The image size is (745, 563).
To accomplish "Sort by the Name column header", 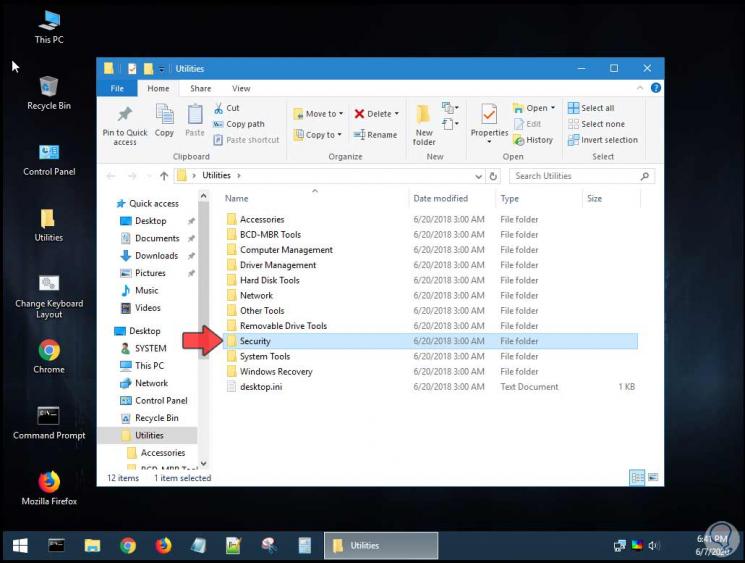I will click(x=236, y=199).
